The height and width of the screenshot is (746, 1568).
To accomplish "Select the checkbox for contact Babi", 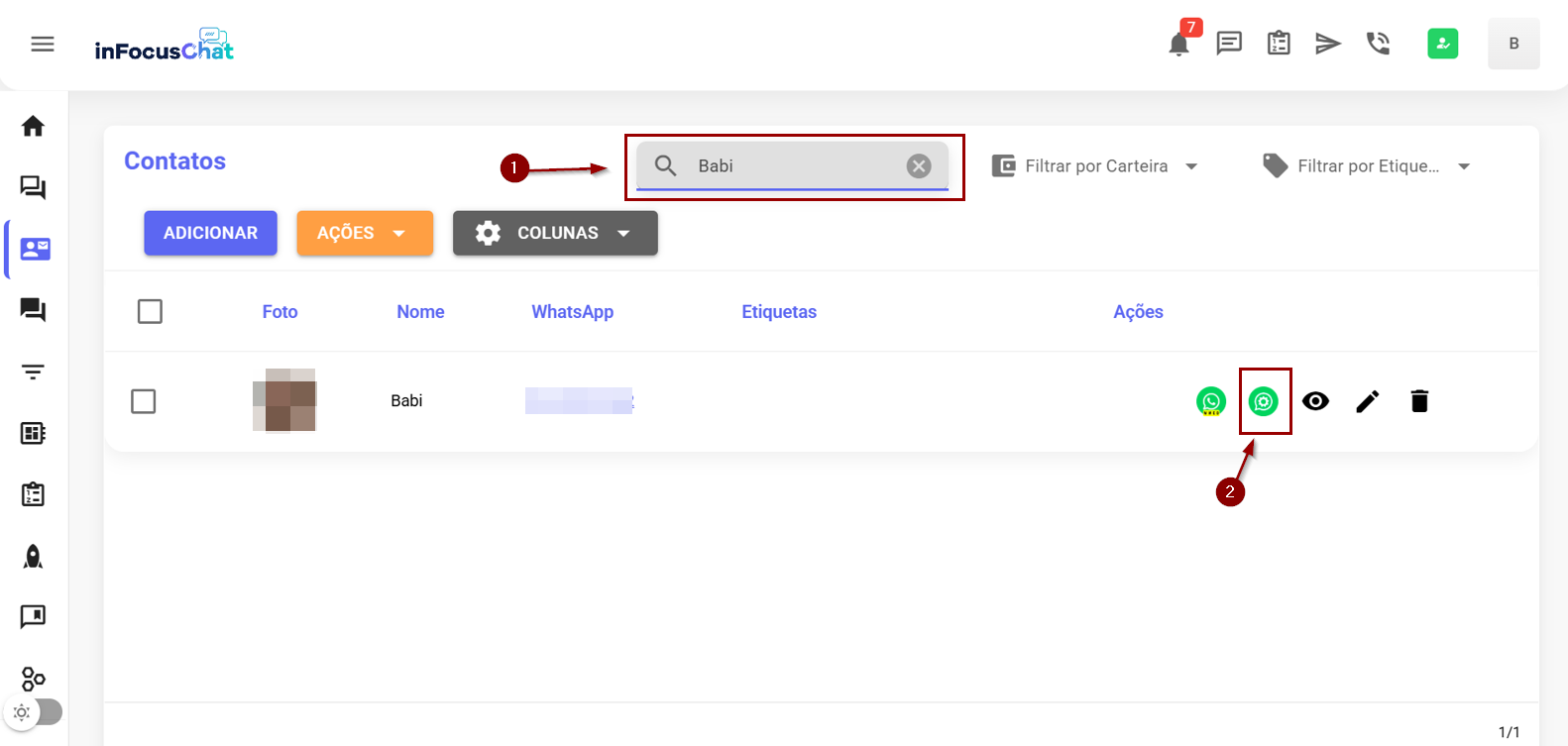I will (144, 401).
